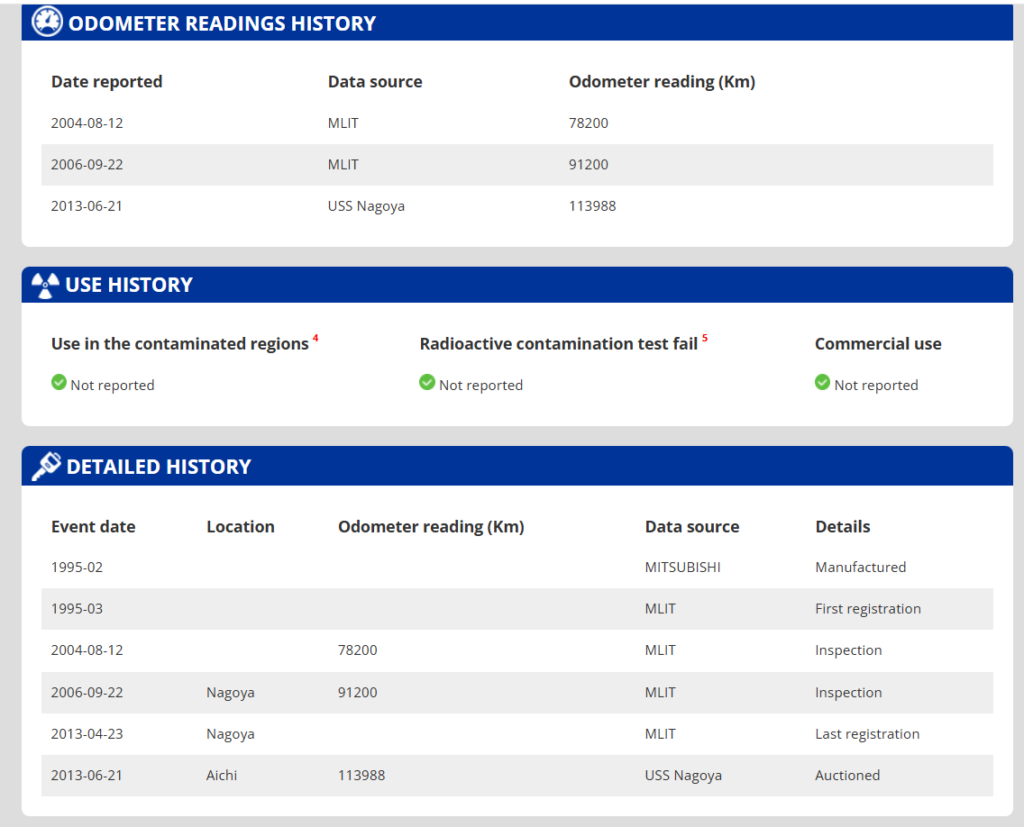Click the odometer gauge icon in header

point(47,22)
